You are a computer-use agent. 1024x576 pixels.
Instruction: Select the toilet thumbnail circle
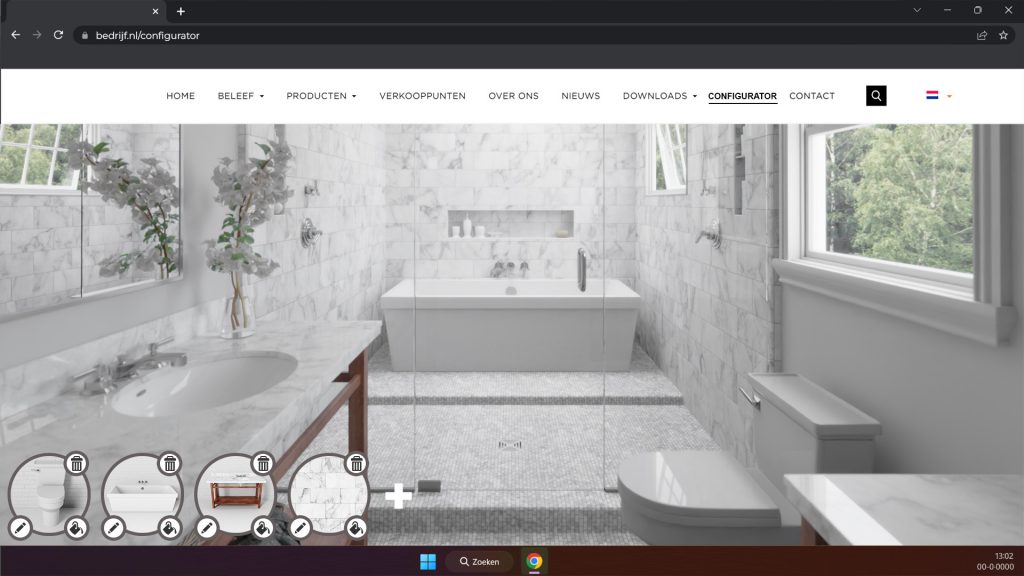coord(48,494)
